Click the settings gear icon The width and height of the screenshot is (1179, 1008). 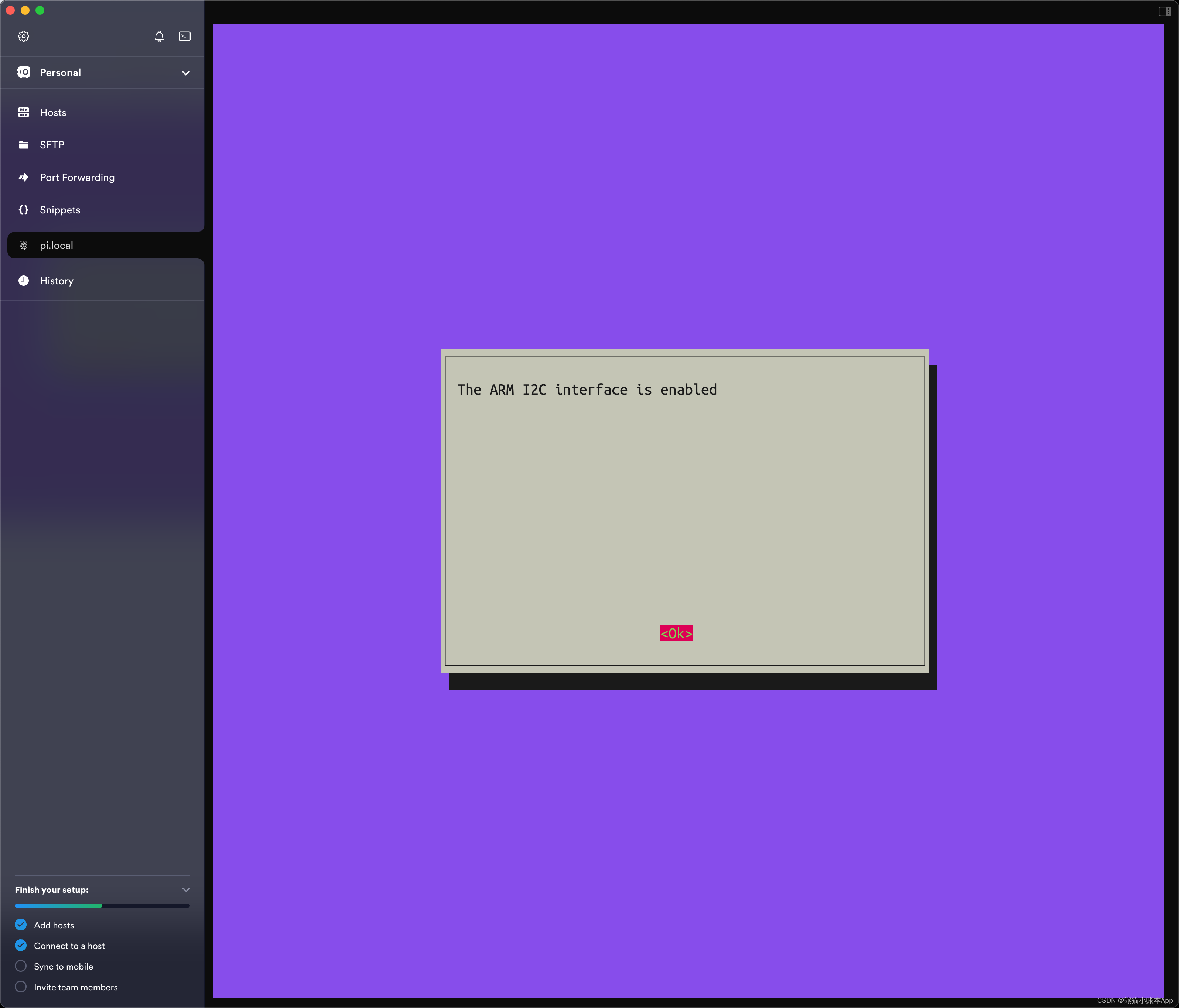coord(24,36)
